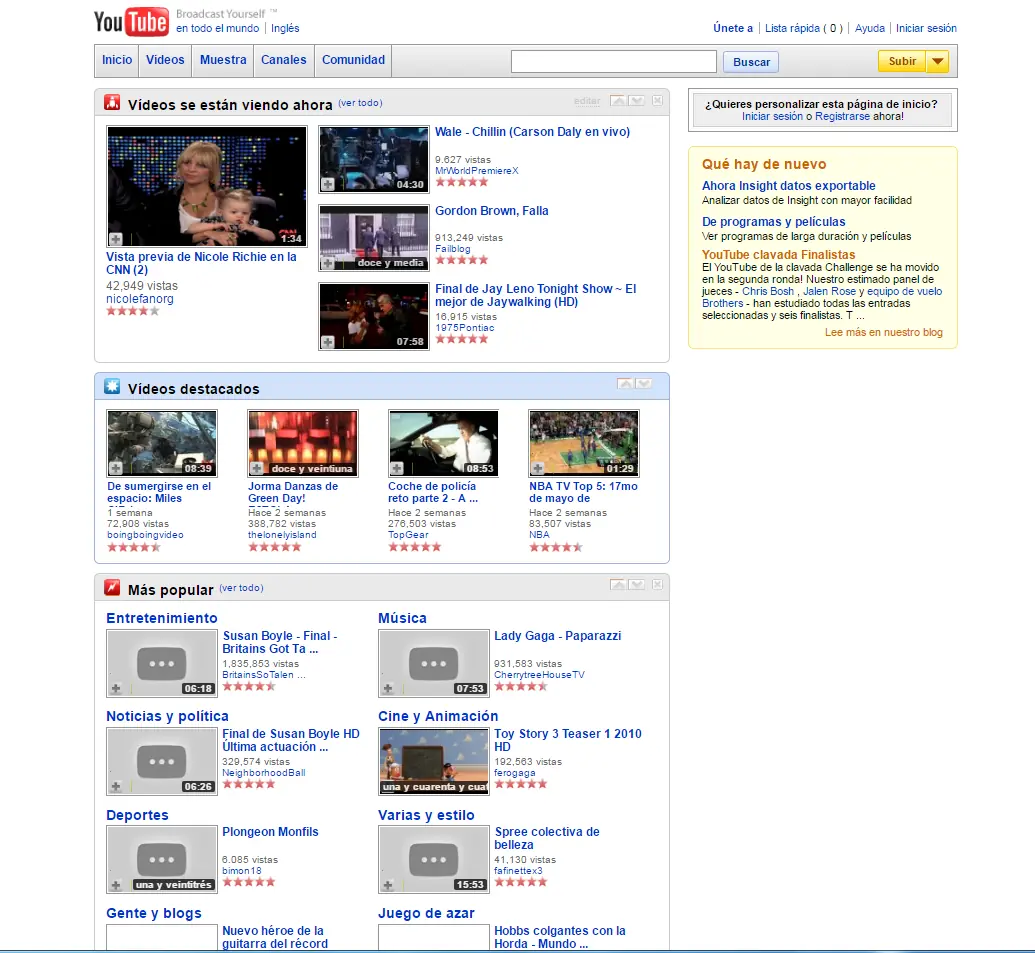Open the Ayuda link
The image size is (1035, 953).
[x=870, y=28]
